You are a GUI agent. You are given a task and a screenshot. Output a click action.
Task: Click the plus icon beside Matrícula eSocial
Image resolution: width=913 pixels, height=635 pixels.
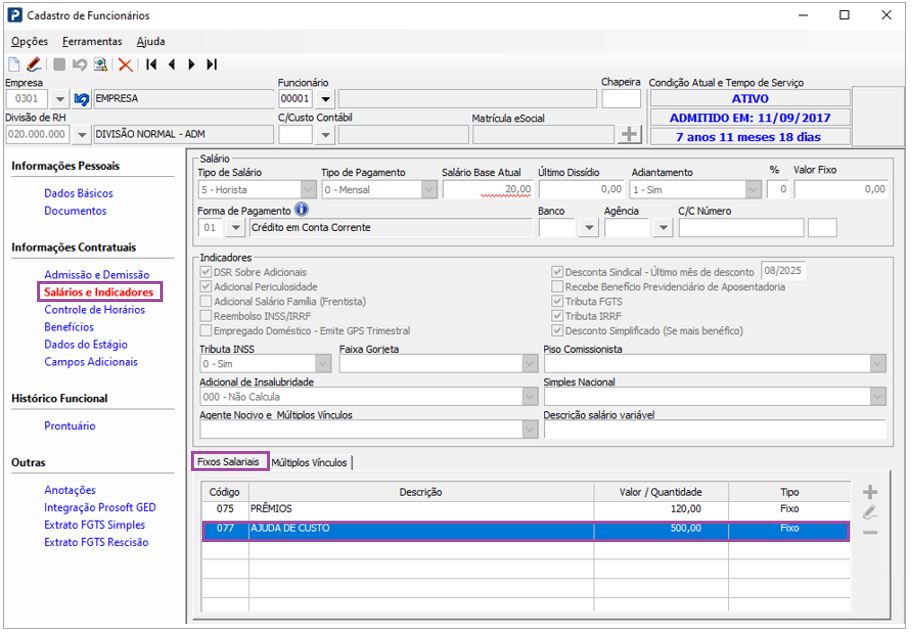[x=629, y=134]
